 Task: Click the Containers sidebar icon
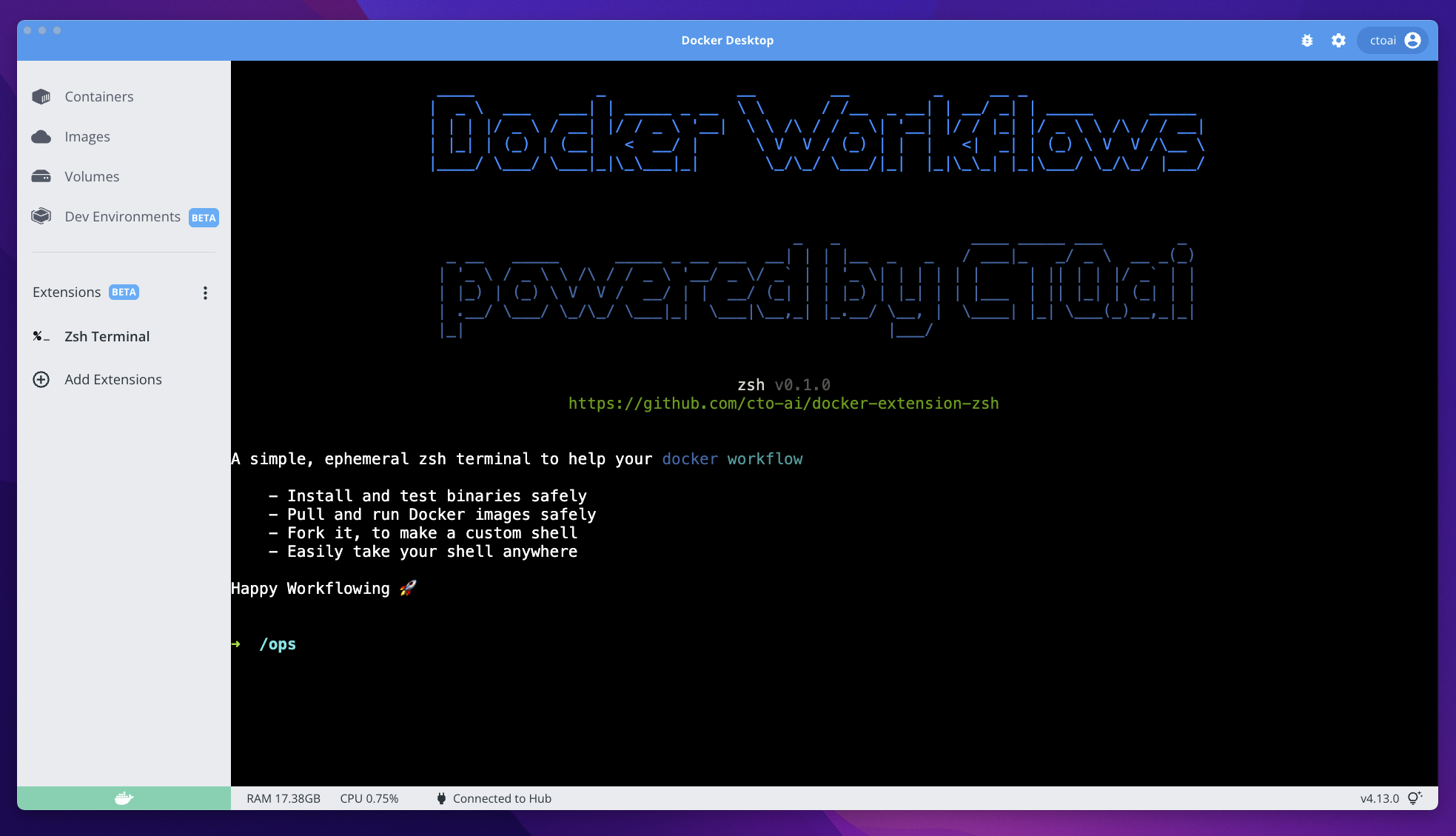(x=41, y=97)
